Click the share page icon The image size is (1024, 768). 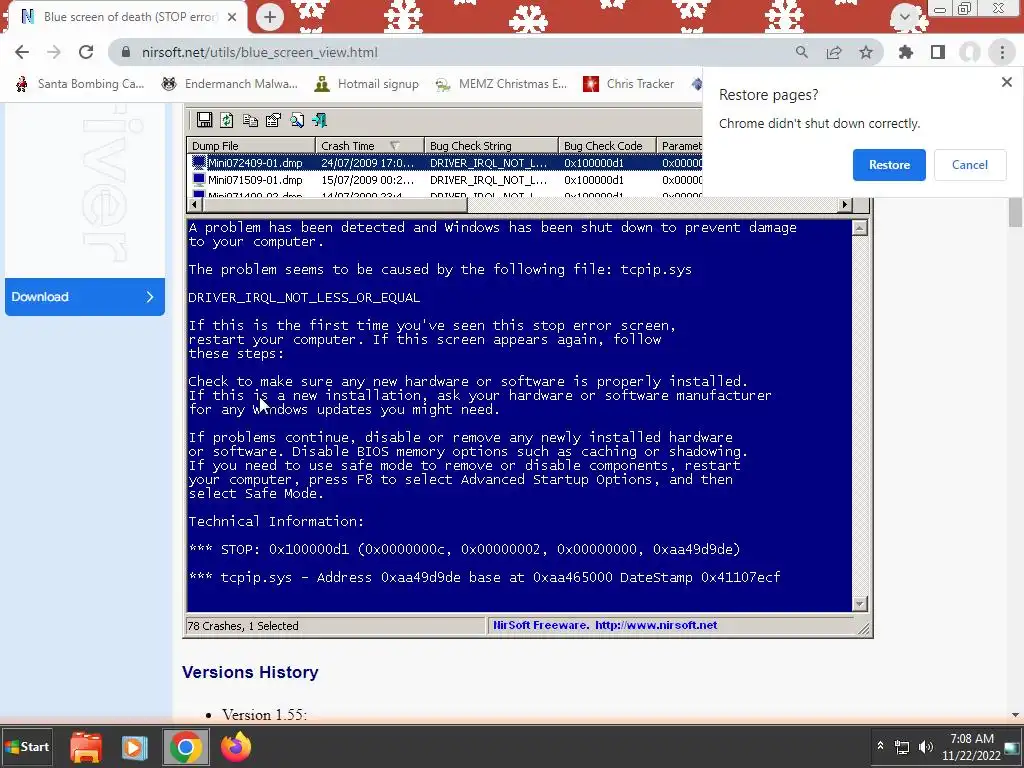[x=834, y=52]
